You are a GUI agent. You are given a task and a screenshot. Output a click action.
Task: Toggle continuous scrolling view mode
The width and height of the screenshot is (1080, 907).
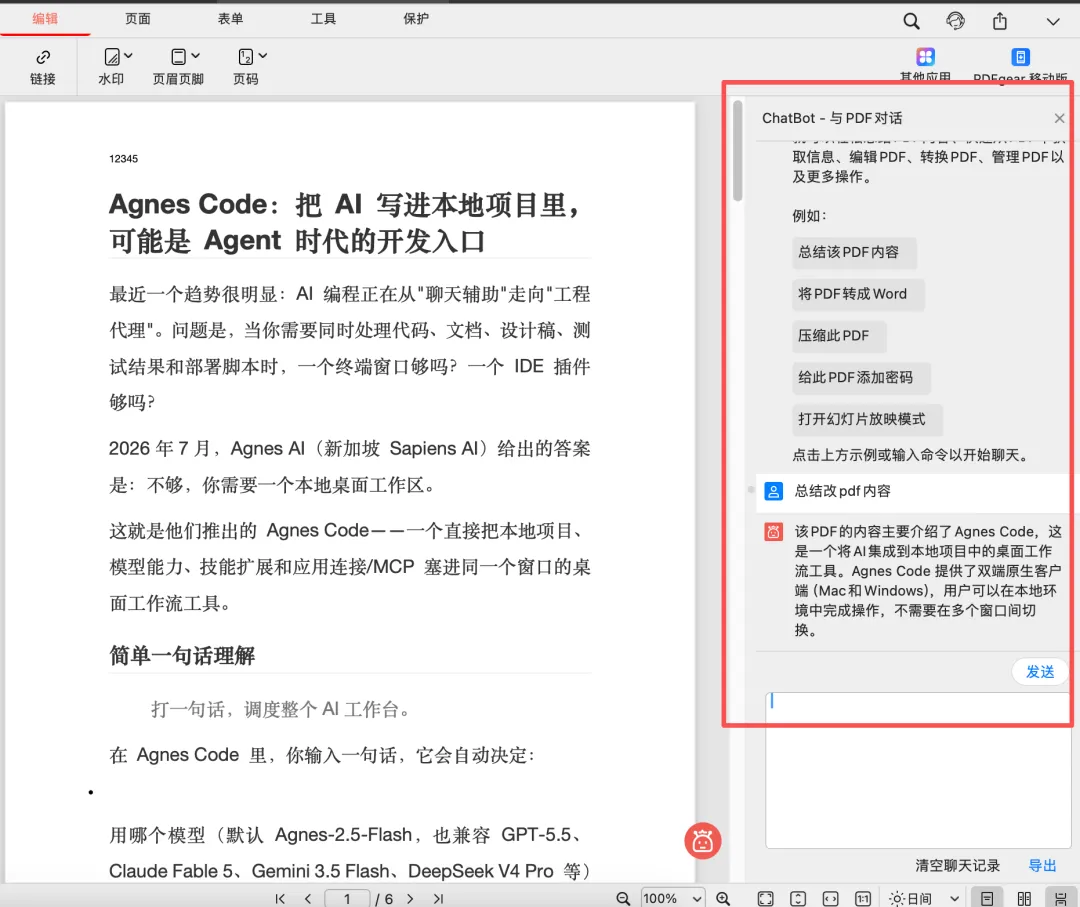1061,899
